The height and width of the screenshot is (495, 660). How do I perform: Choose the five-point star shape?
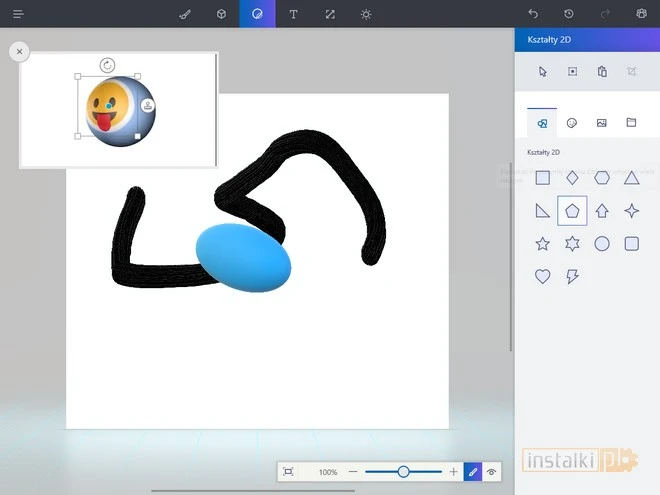[542, 244]
